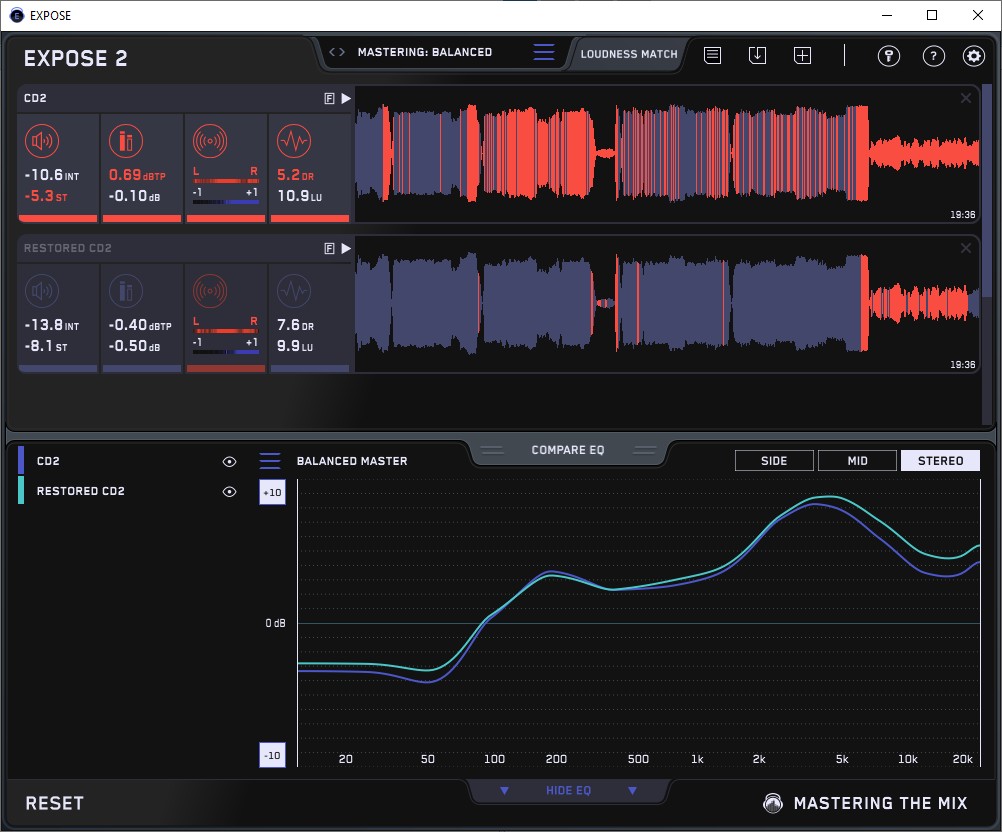Click CD2 dynamic range waveform icon
The height and width of the screenshot is (832, 1002).
[294, 141]
